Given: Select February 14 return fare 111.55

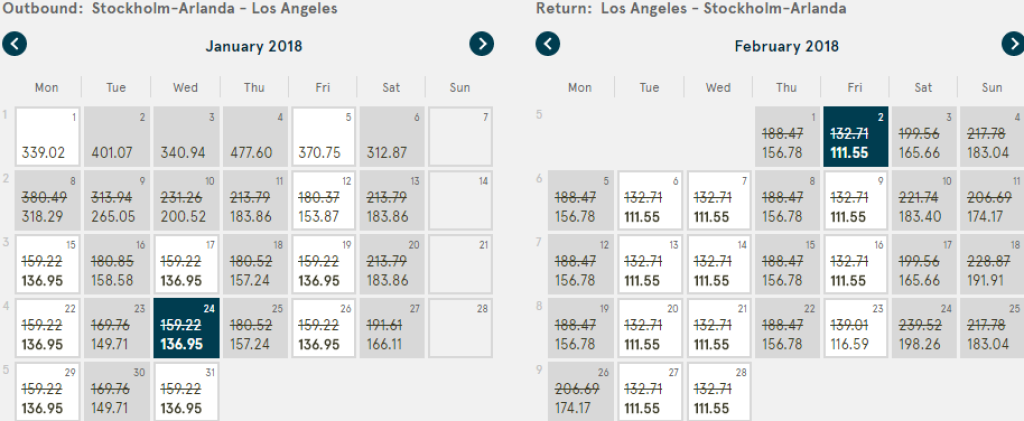Looking at the screenshot, I should click(718, 264).
